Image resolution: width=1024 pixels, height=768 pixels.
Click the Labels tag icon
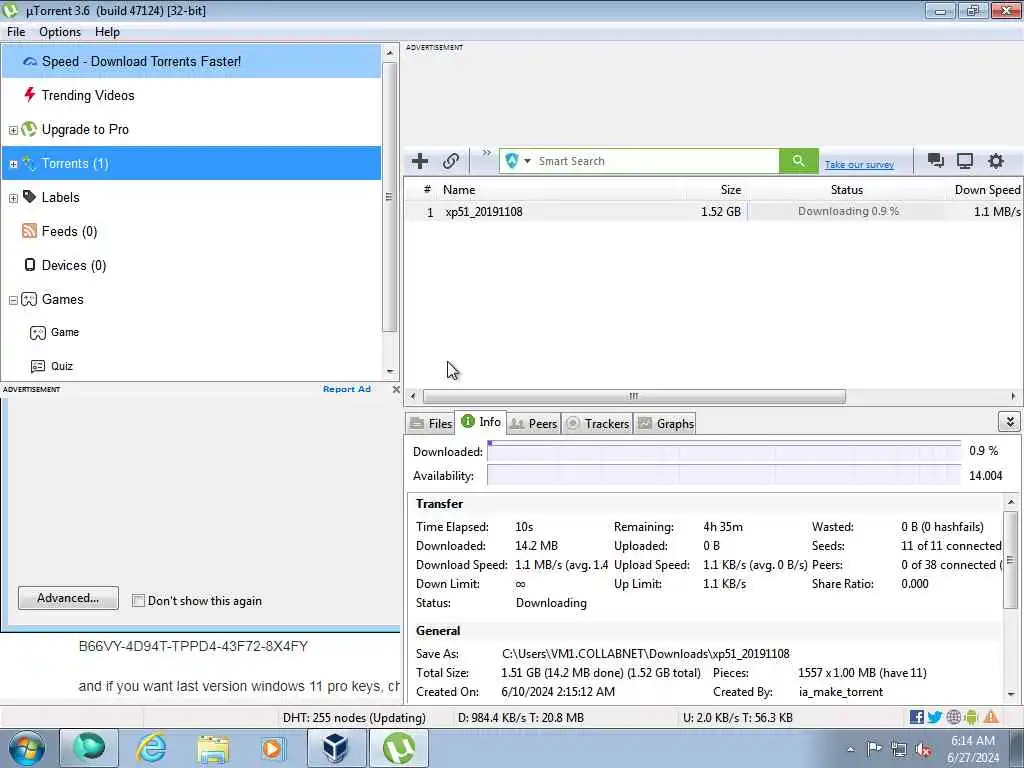pyautogui.click(x=29, y=197)
